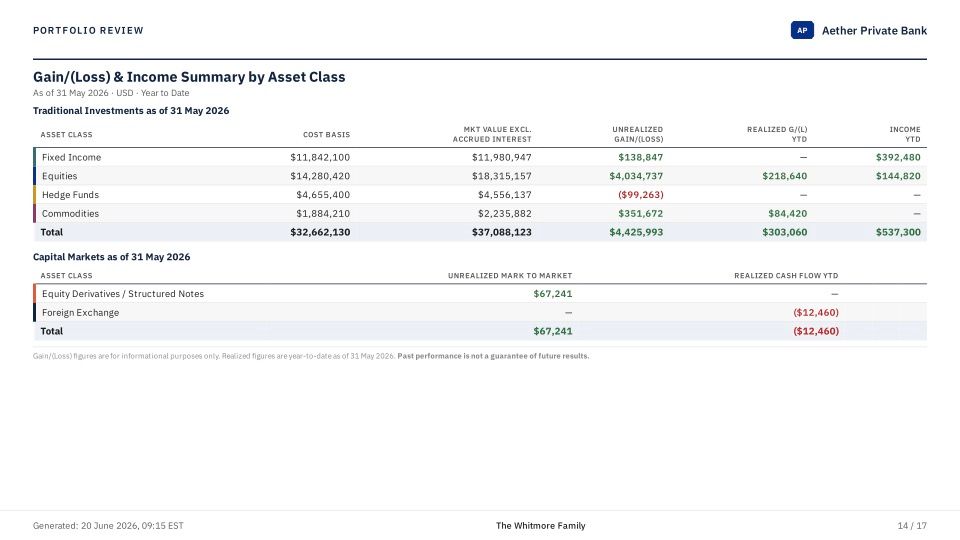Click the Portfolio Review header text
This screenshot has width=960, height=540.
[88, 31]
